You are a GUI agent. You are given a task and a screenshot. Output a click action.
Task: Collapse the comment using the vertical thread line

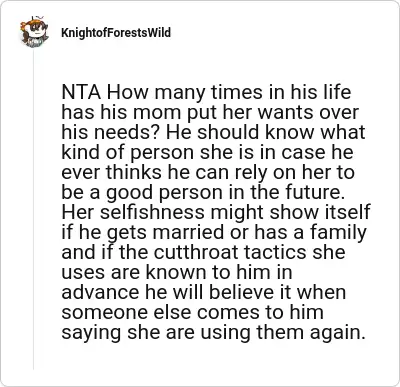pyautogui.click(x=33, y=210)
